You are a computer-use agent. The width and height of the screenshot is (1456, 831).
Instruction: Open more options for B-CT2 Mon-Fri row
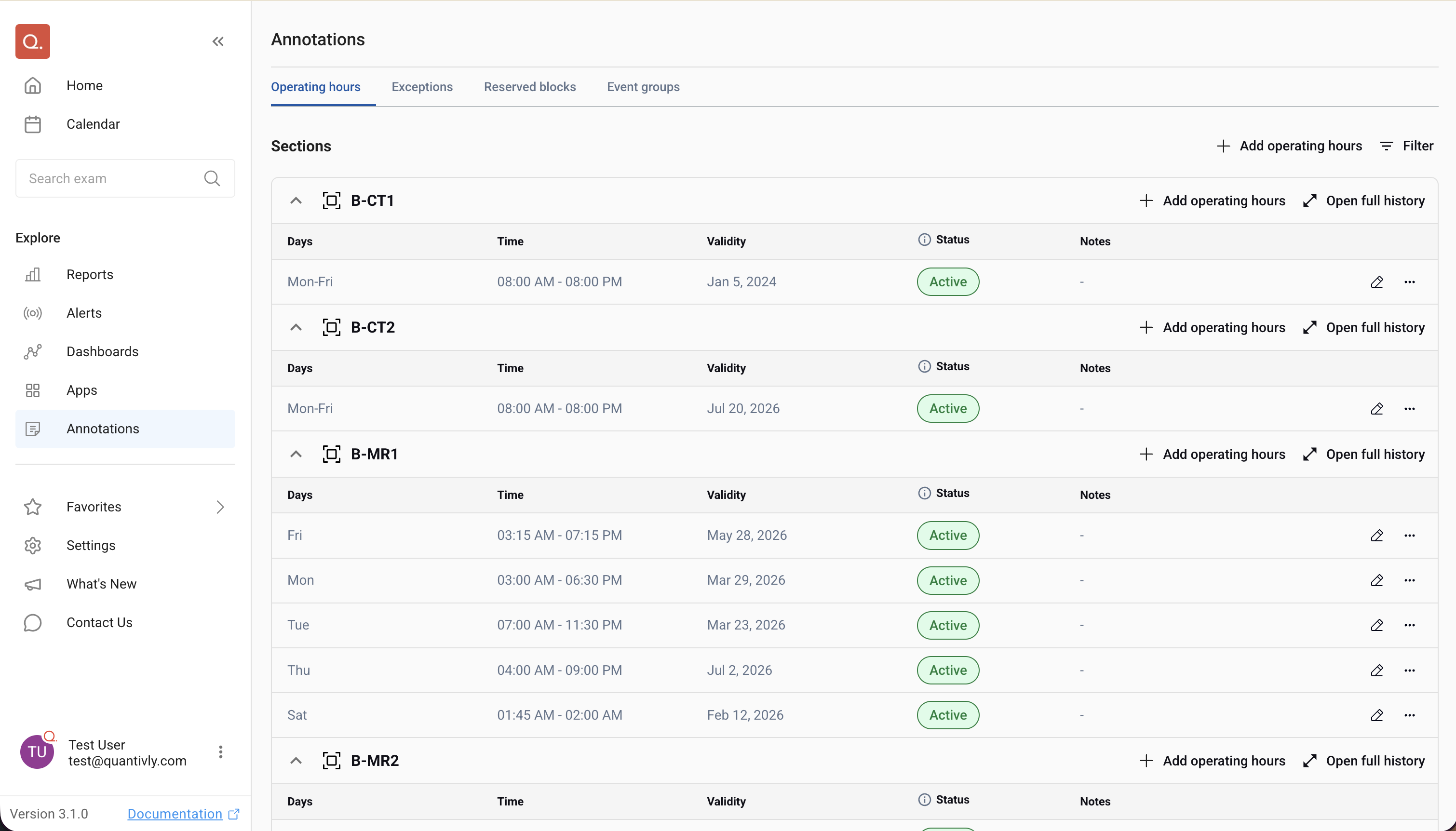pyautogui.click(x=1409, y=409)
